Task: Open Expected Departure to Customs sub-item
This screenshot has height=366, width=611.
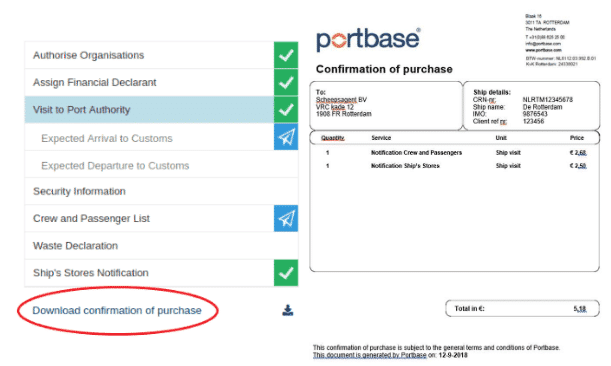Action: 161,166
